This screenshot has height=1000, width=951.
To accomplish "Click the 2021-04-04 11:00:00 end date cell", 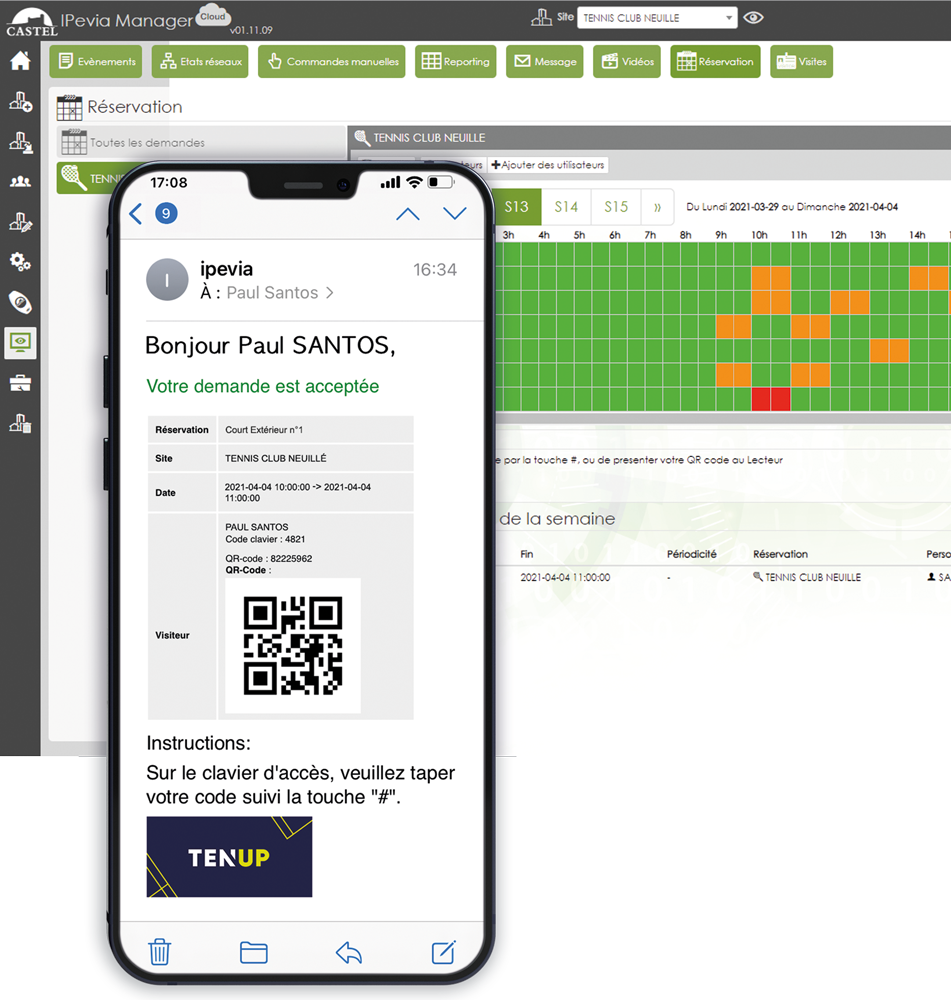I will click(565, 577).
